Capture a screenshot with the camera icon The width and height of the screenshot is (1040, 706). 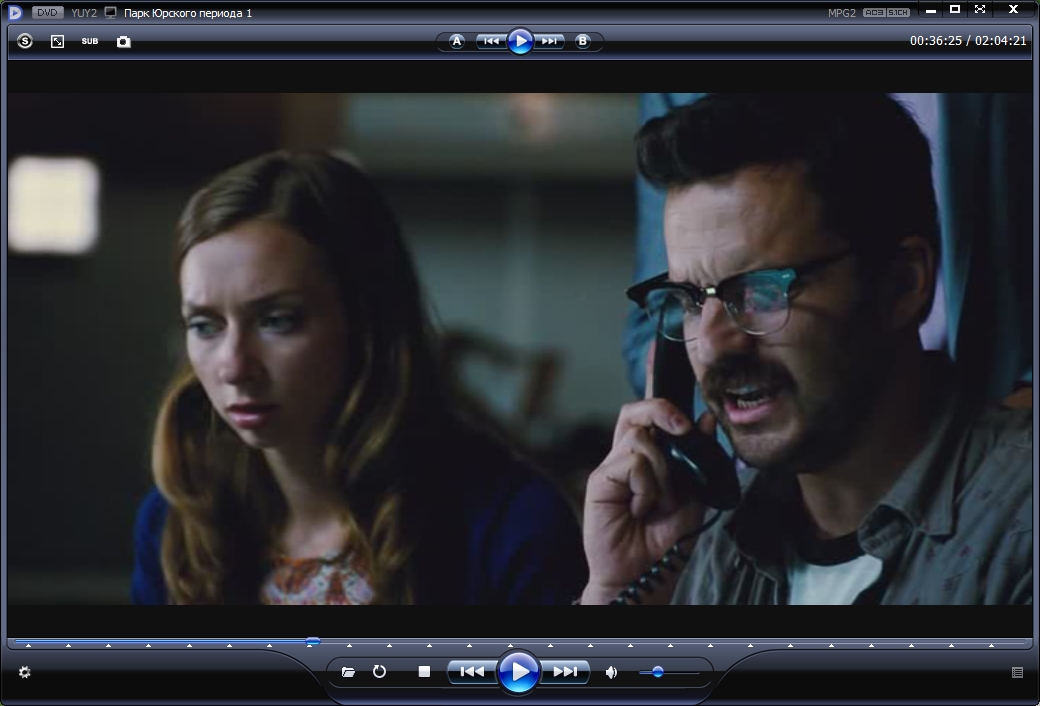click(x=123, y=42)
